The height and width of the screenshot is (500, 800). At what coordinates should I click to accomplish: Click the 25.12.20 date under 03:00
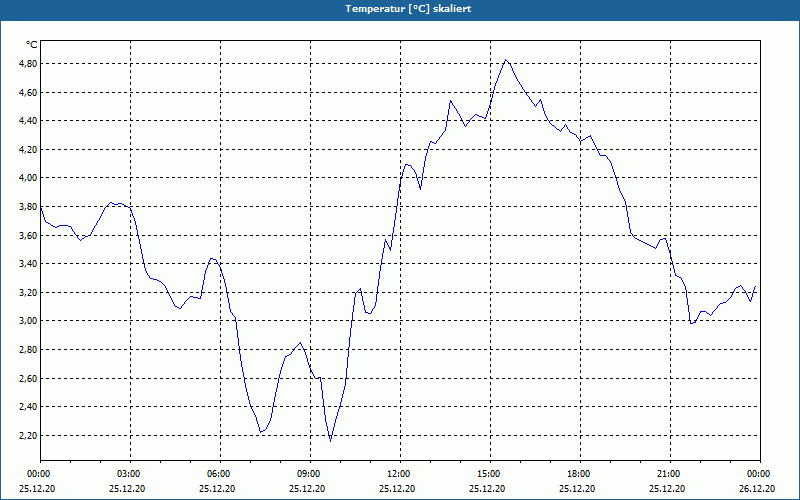(127, 488)
